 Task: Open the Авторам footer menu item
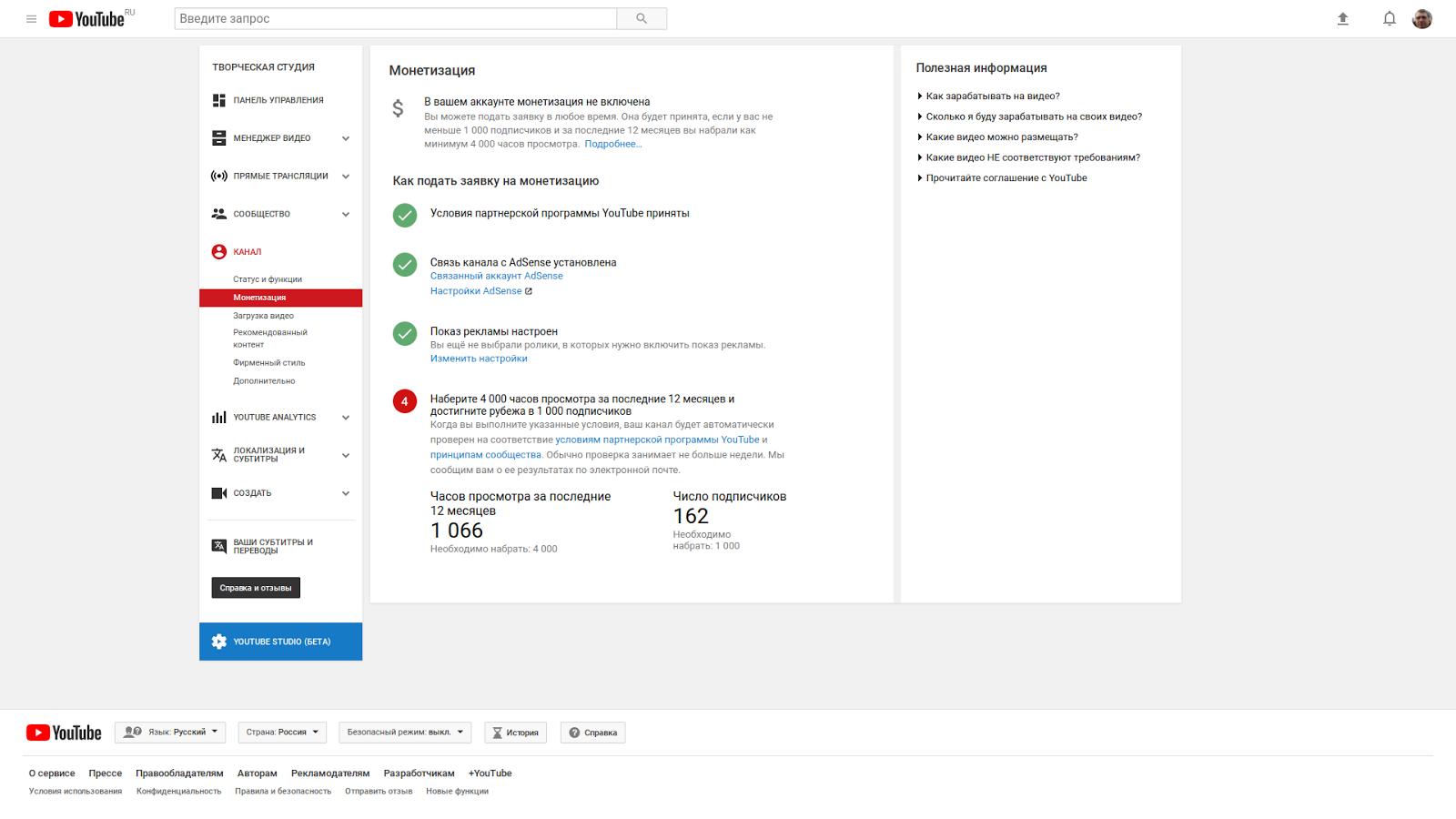257,773
